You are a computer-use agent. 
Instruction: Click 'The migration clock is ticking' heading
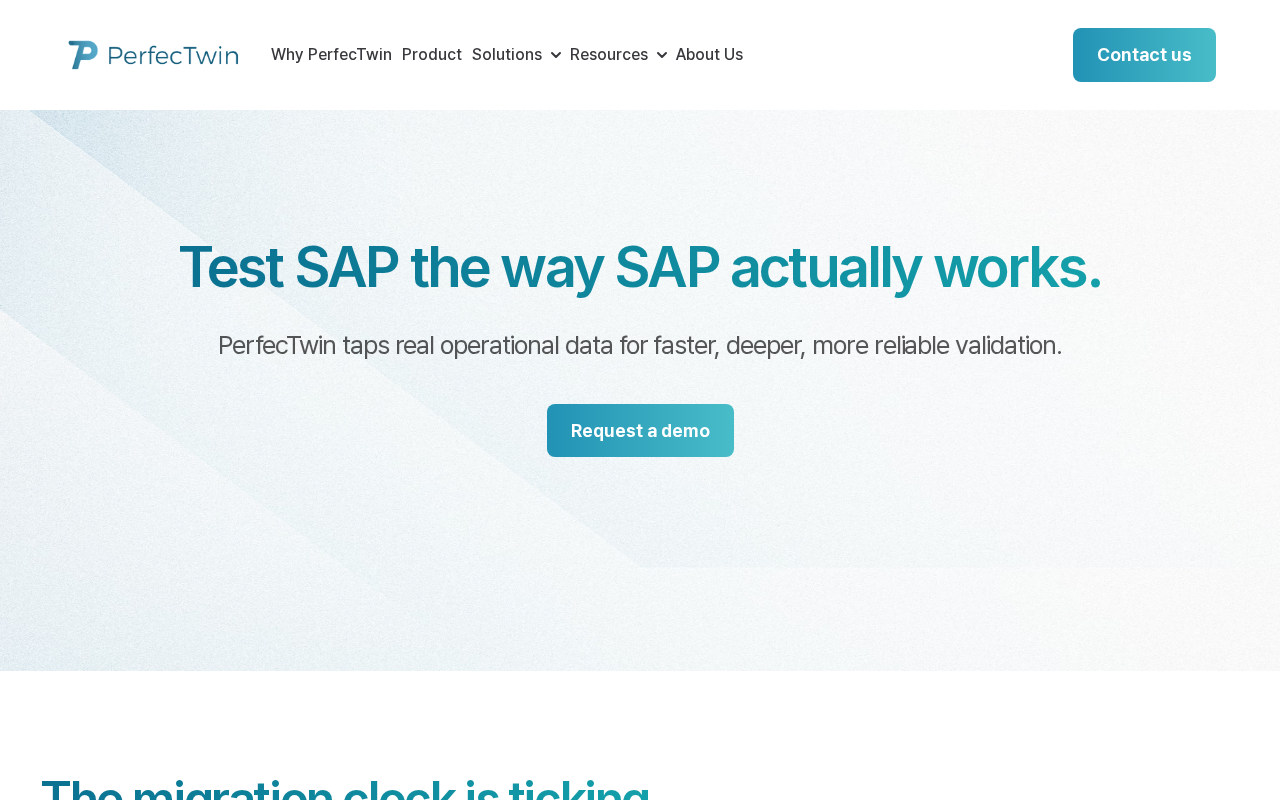(346, 788)
